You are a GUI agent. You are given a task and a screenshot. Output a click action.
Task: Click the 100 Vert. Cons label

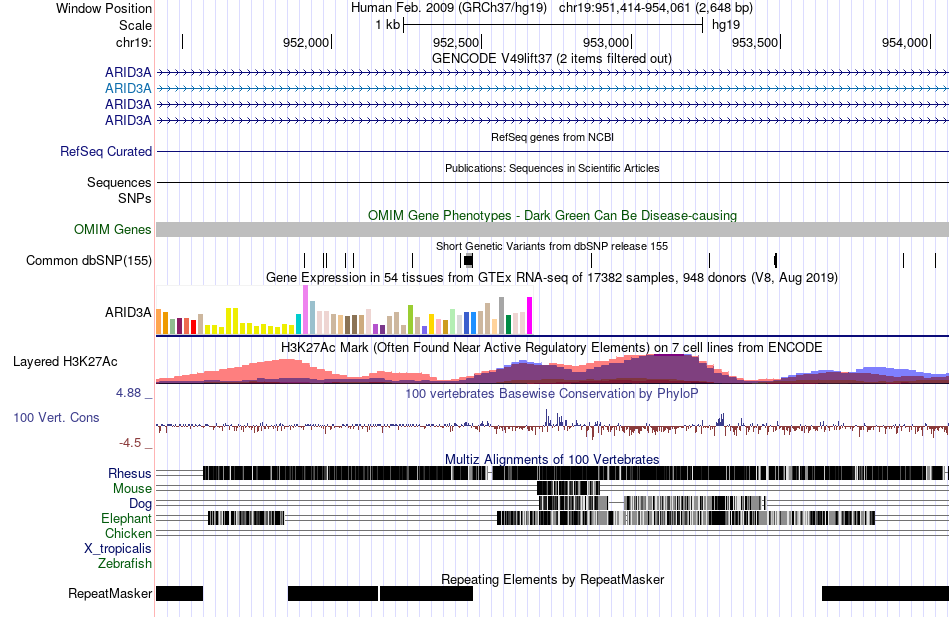coord(56,418)
